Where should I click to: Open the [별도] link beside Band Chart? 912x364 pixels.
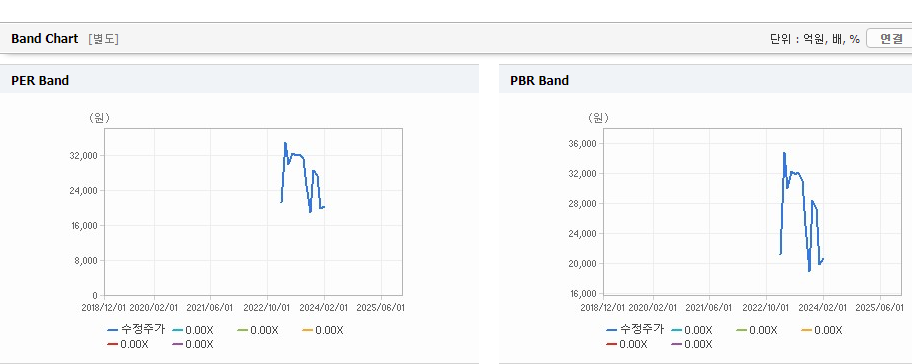pyautogui.click(x=104, y=39)
